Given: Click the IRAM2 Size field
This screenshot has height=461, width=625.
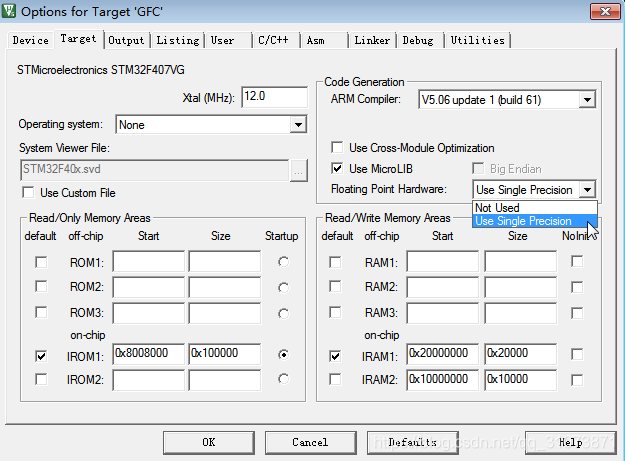Looking at the screenshot, I should [x=521, y=380].
